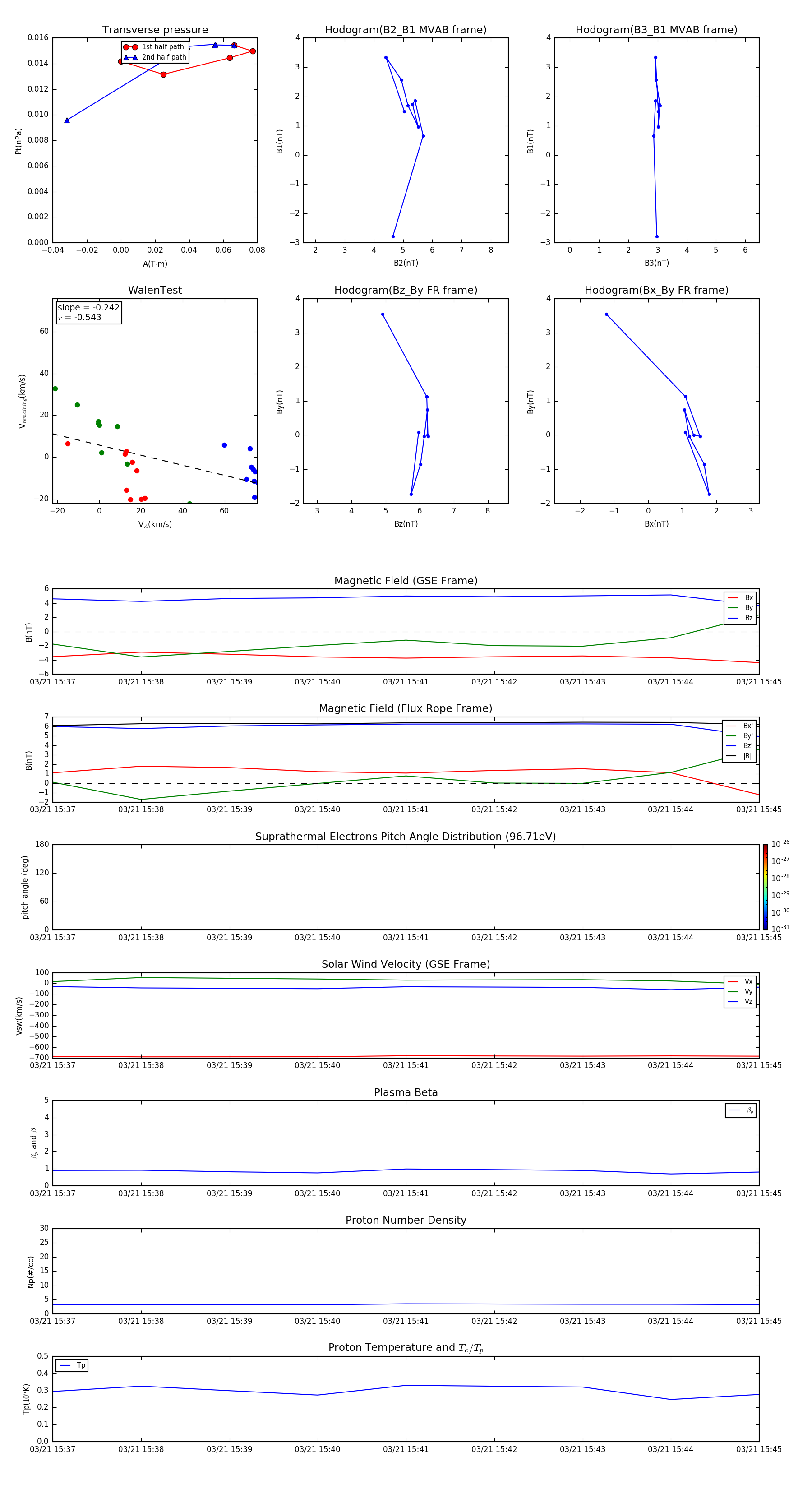812x1489 pixels.
Task: Select the '1st half path' legend entry
Action: (154, 47)
